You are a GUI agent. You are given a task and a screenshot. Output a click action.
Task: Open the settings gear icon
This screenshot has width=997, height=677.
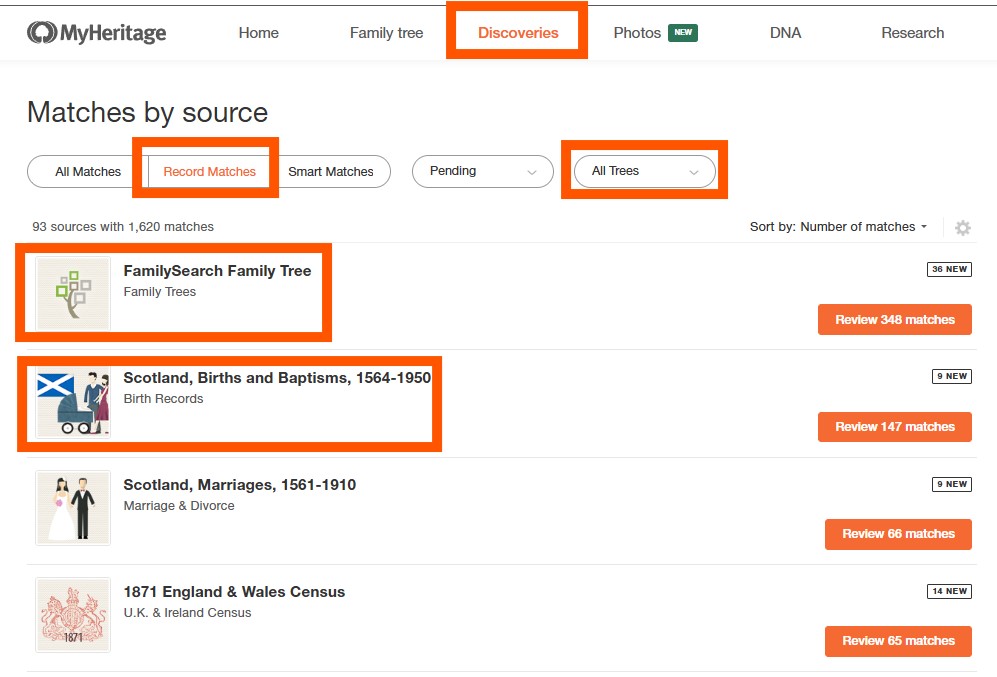tap(962, 228)
